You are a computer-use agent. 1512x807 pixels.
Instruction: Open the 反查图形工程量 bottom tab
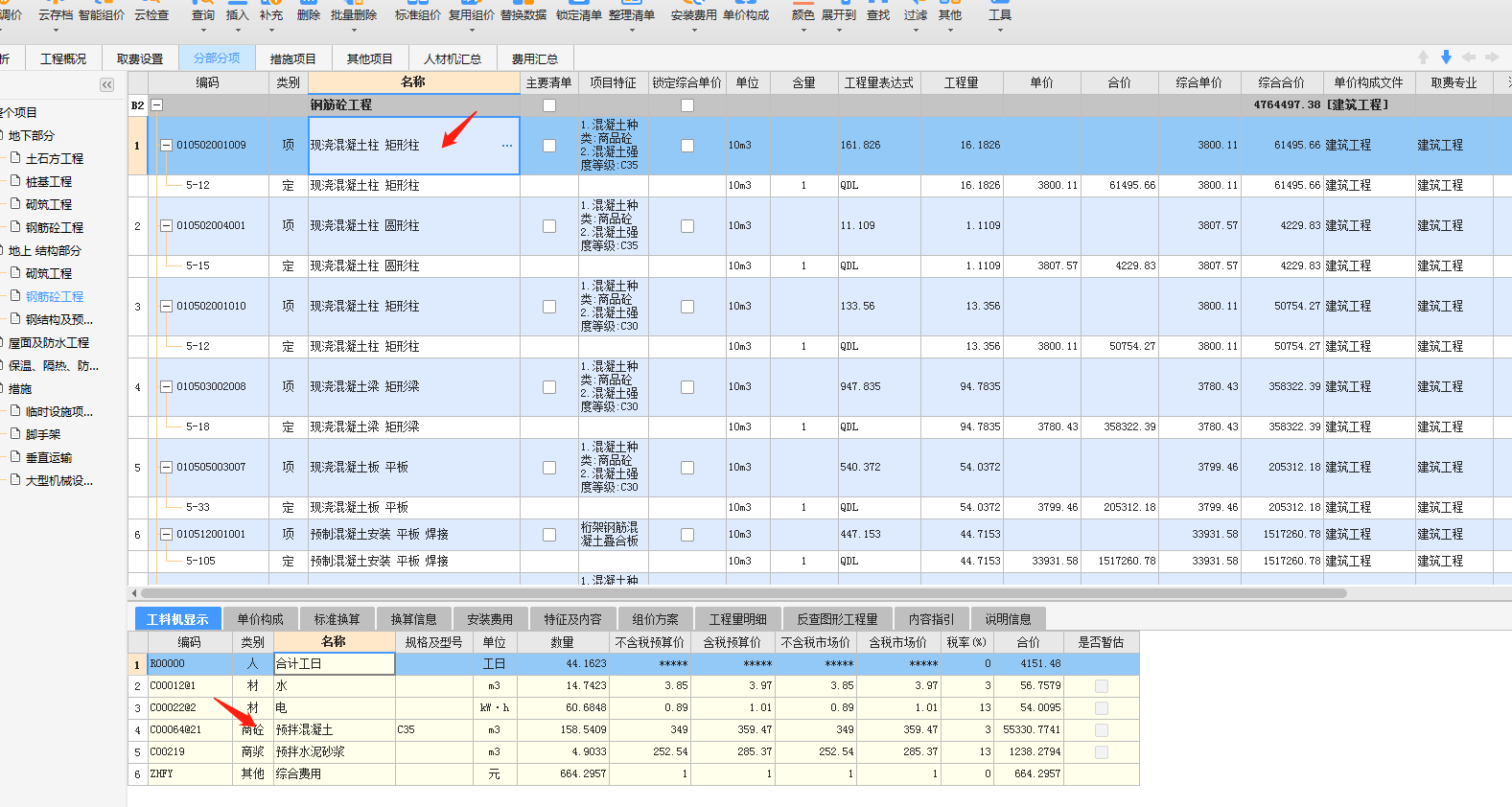click(838, 619)
